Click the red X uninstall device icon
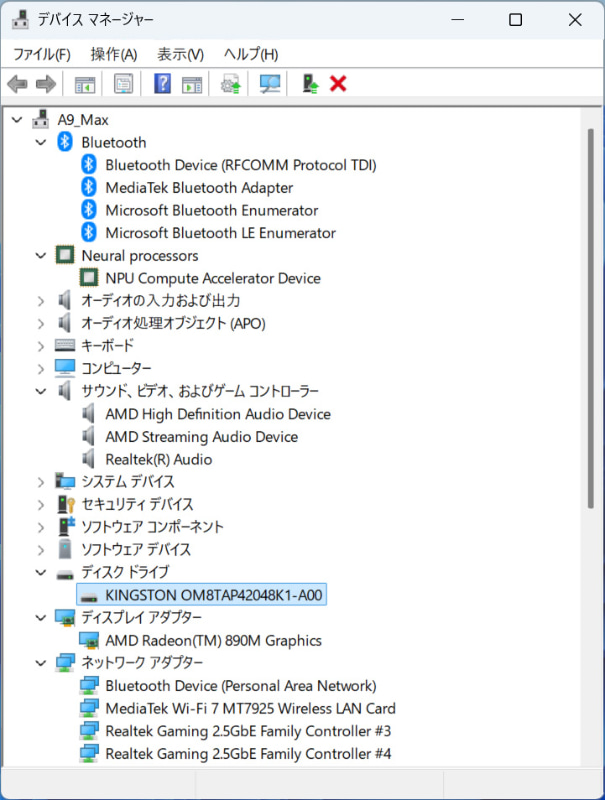 point(338,83)
